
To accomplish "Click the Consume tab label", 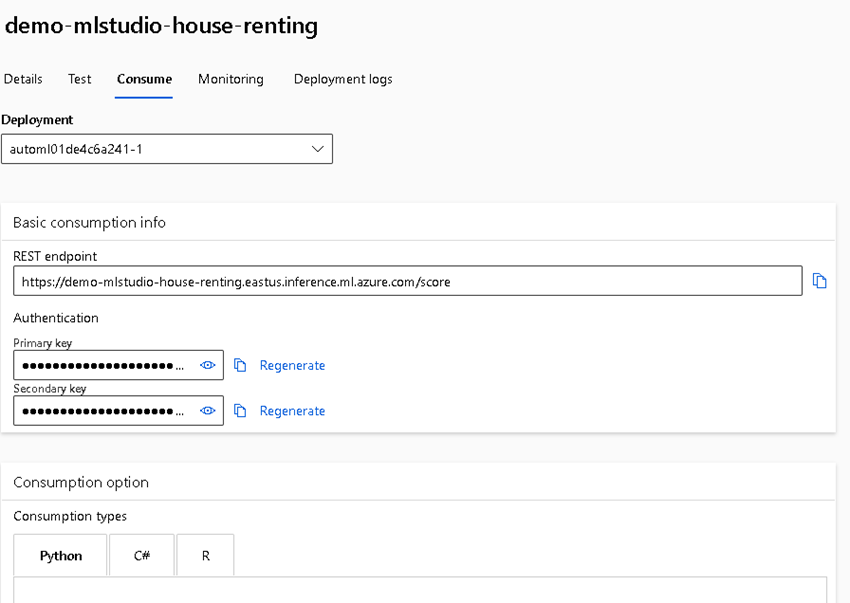I will coord(144,79).
